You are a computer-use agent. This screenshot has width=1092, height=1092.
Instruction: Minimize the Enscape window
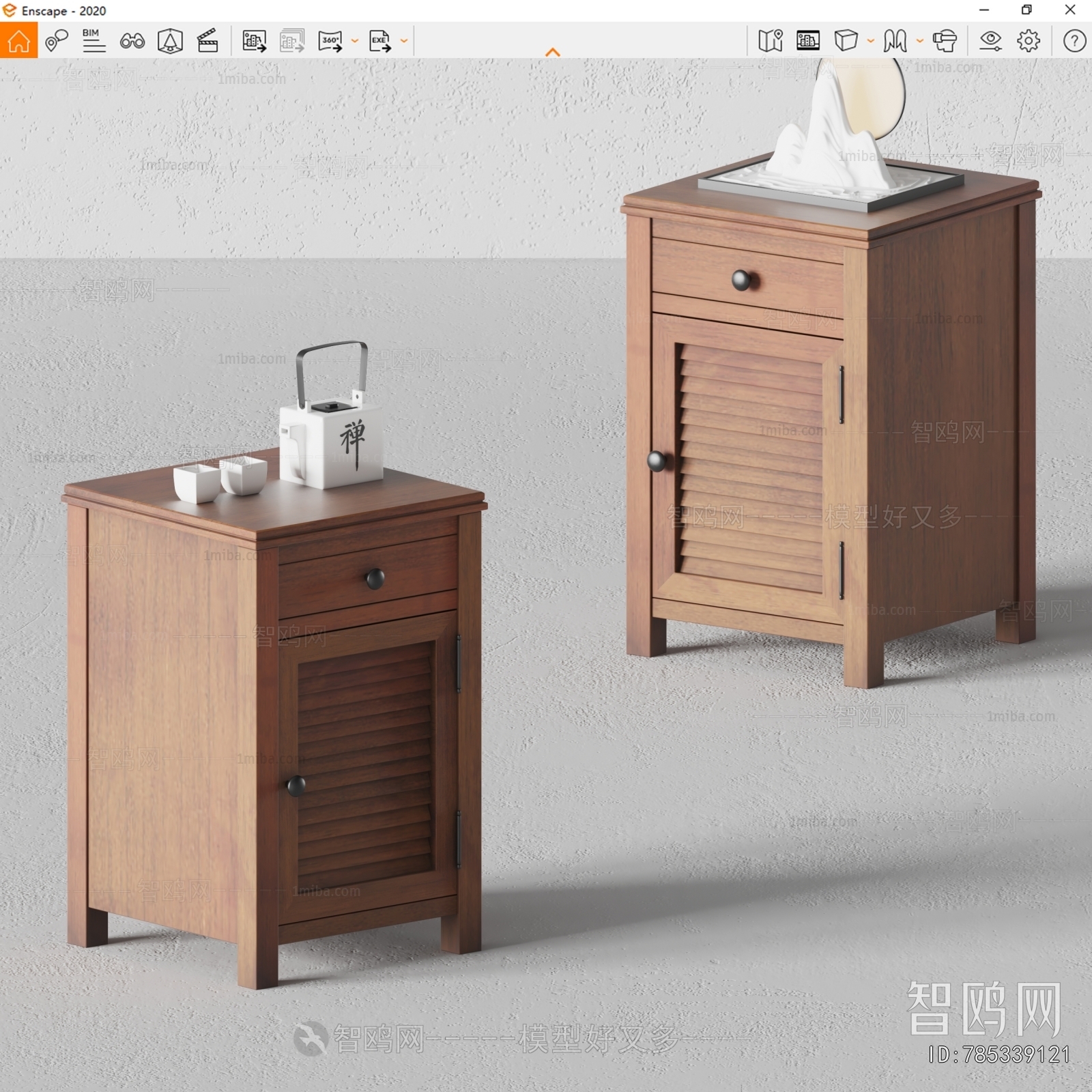pyautogui.click(x=984, y=10)
